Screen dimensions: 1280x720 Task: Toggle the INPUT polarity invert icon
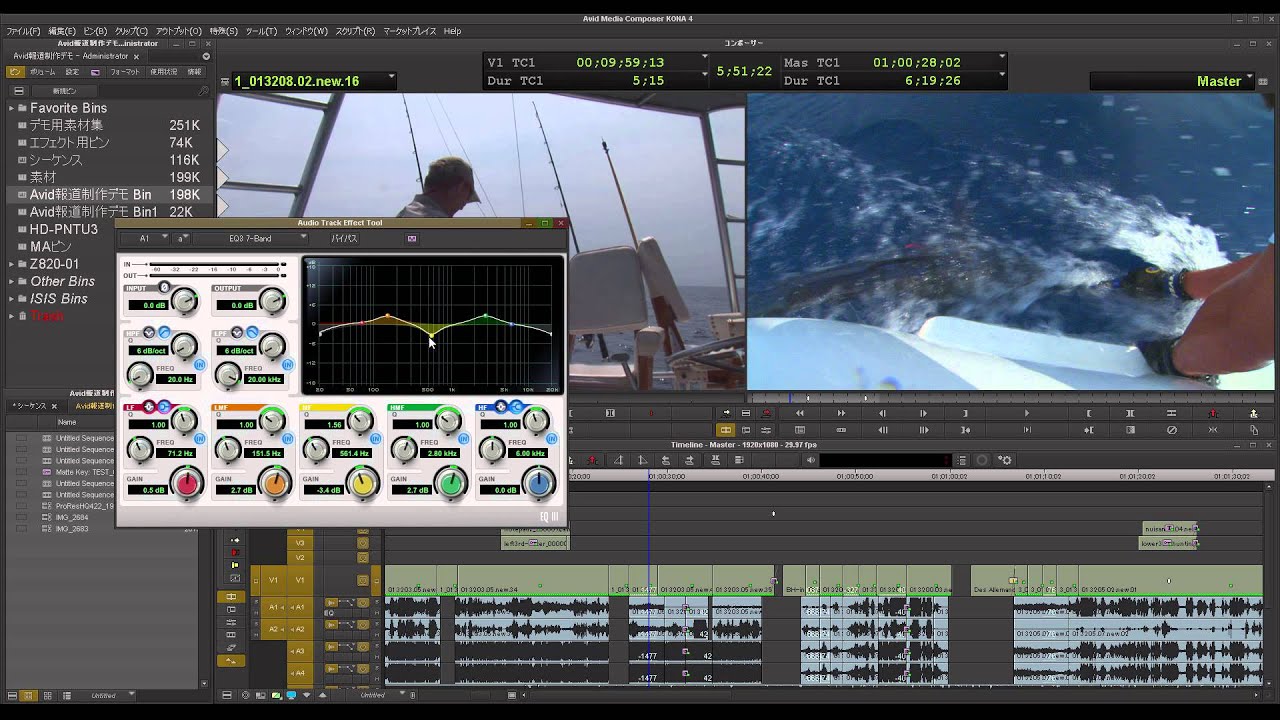[165, 287]
